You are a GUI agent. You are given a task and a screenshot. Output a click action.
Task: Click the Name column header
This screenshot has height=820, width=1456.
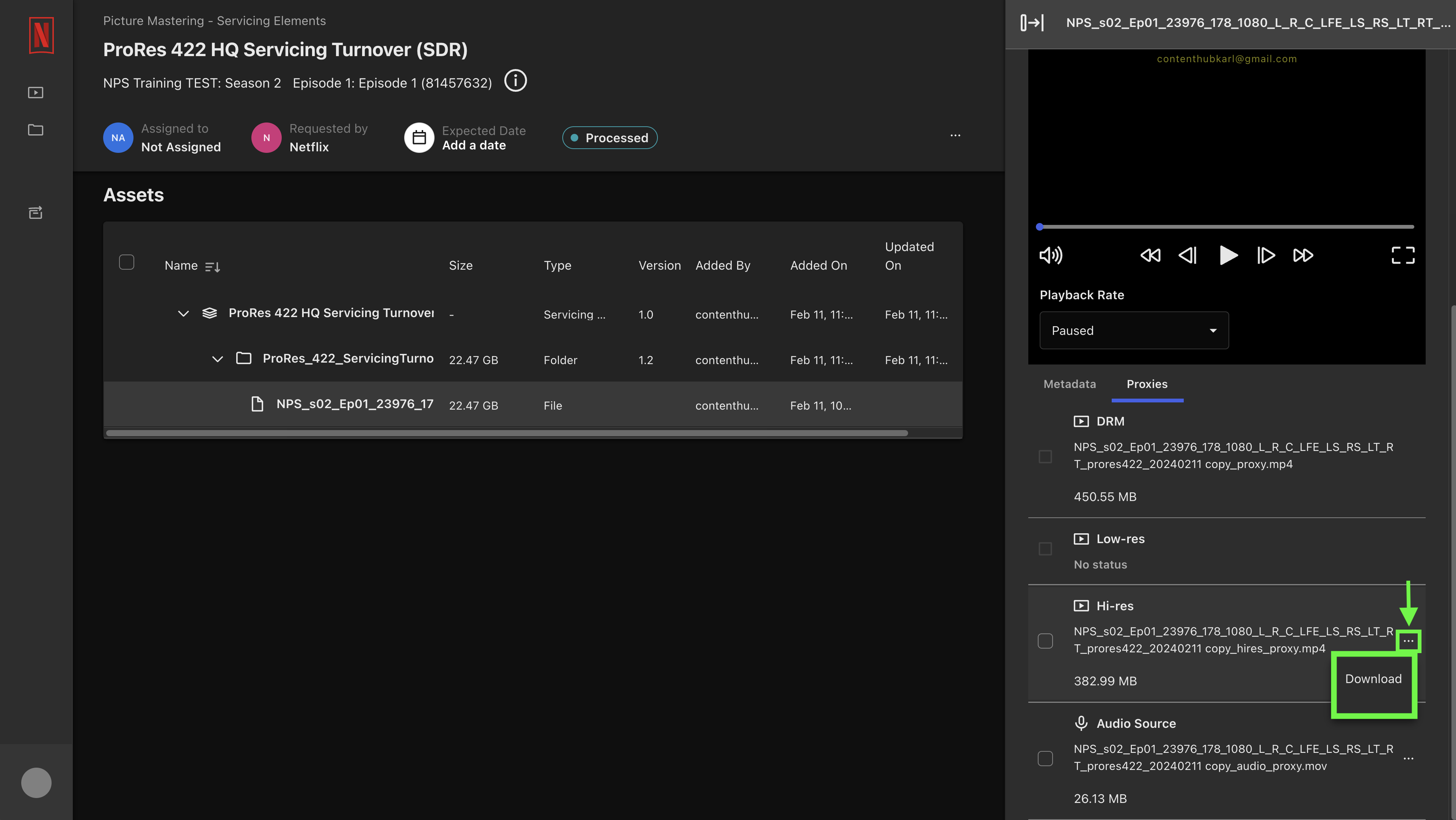click(x=181, y=266)
